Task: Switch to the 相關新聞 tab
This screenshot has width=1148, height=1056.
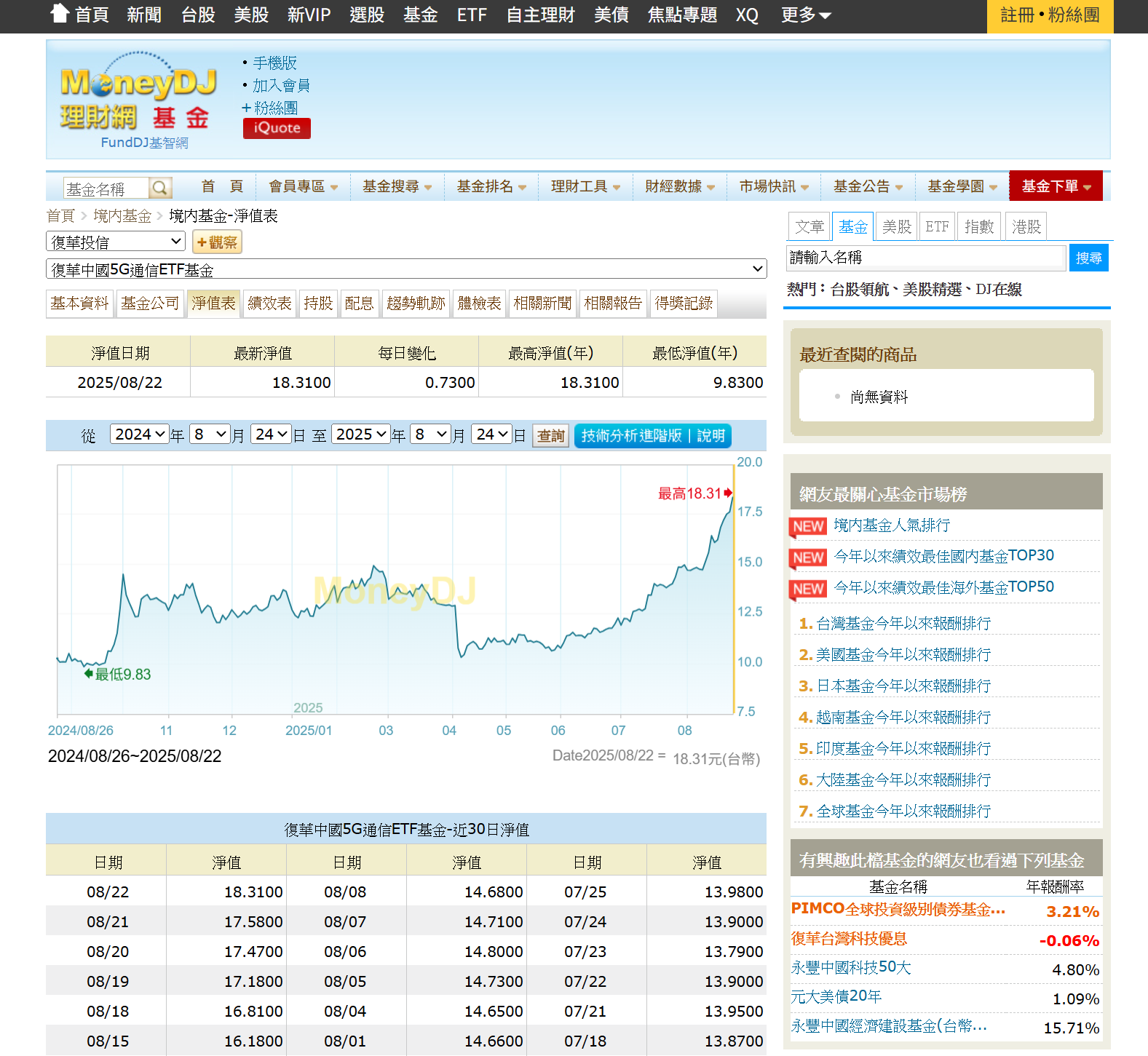Action: (542, 303)
